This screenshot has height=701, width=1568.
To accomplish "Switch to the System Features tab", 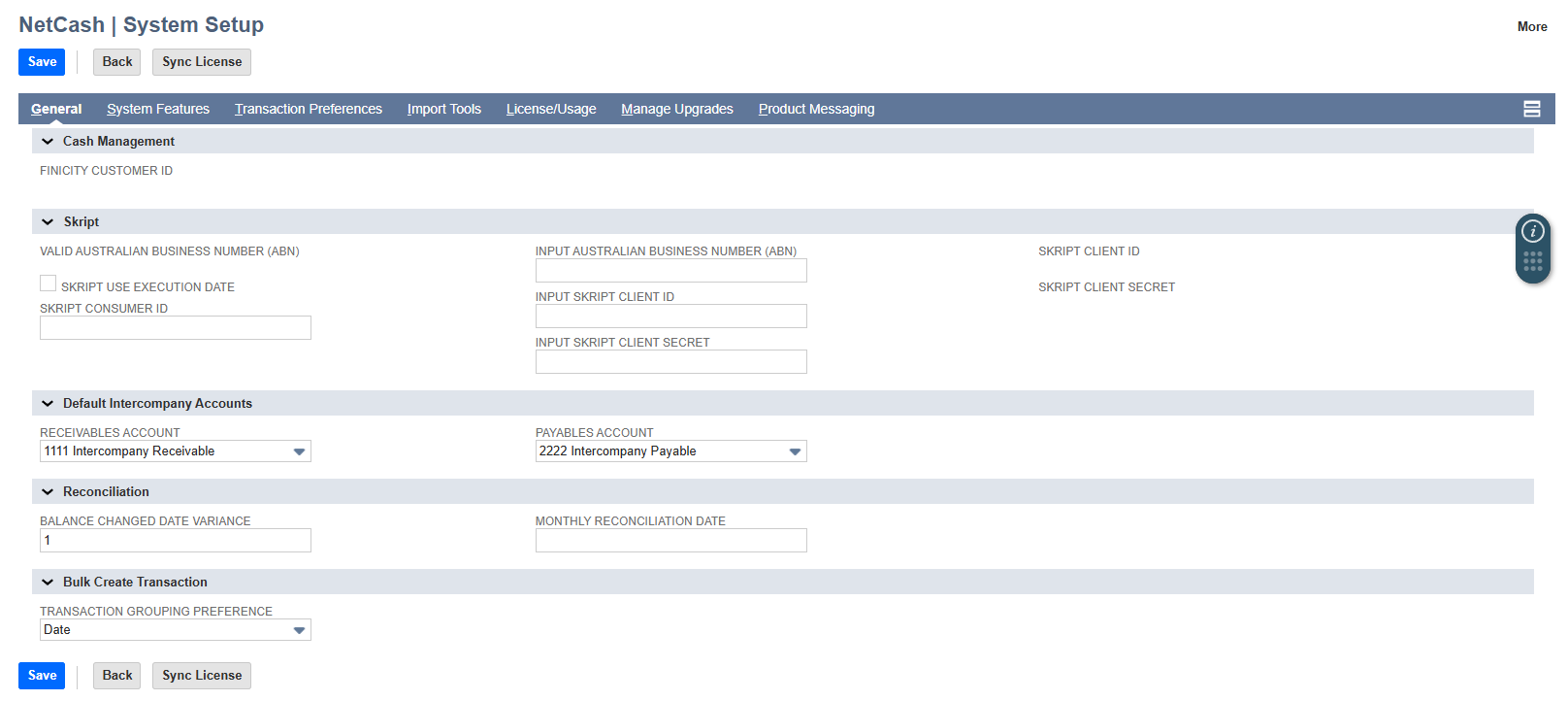I will tap(158, 109).
